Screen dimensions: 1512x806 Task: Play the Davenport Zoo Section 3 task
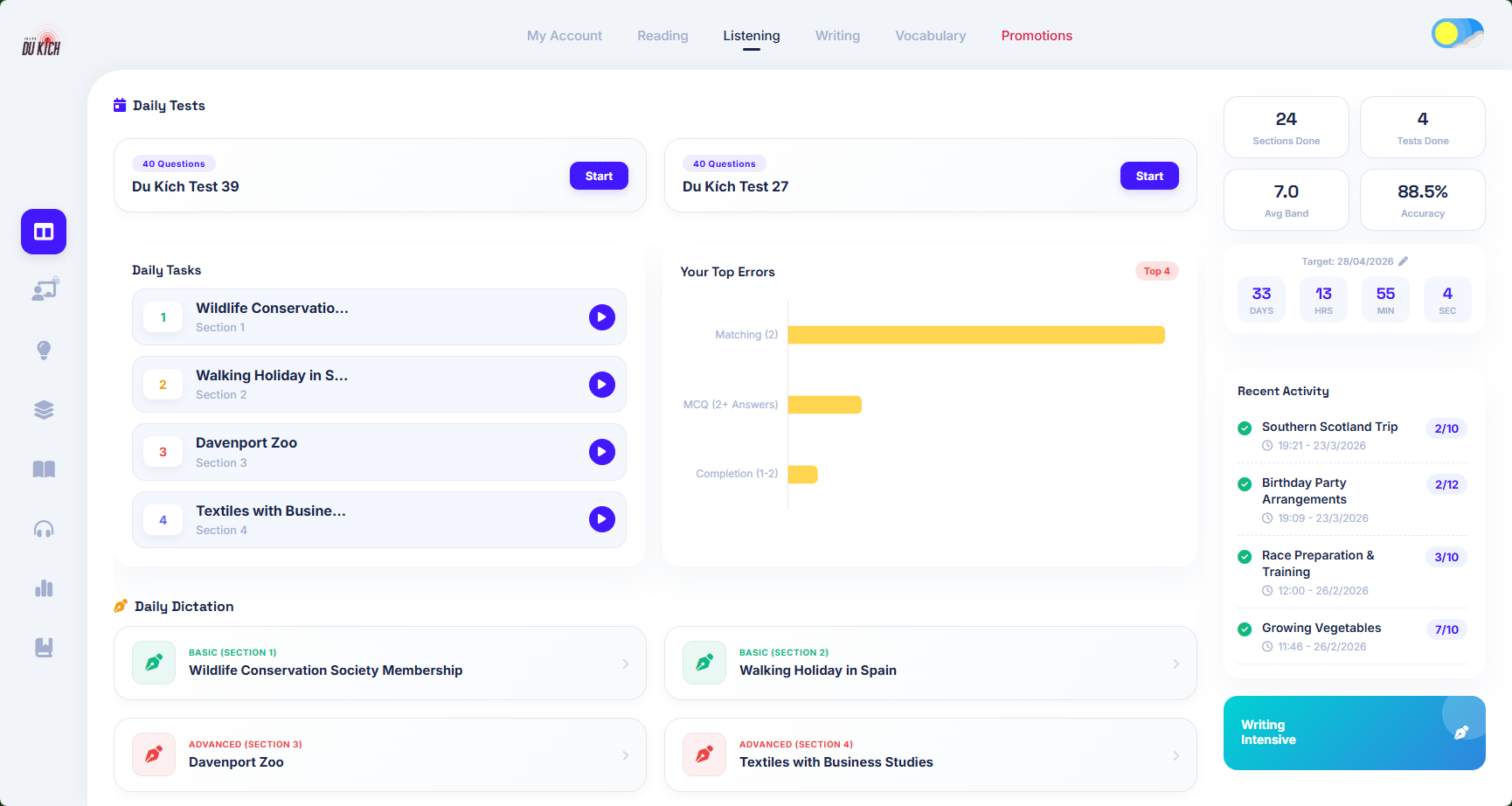(601, 452)
